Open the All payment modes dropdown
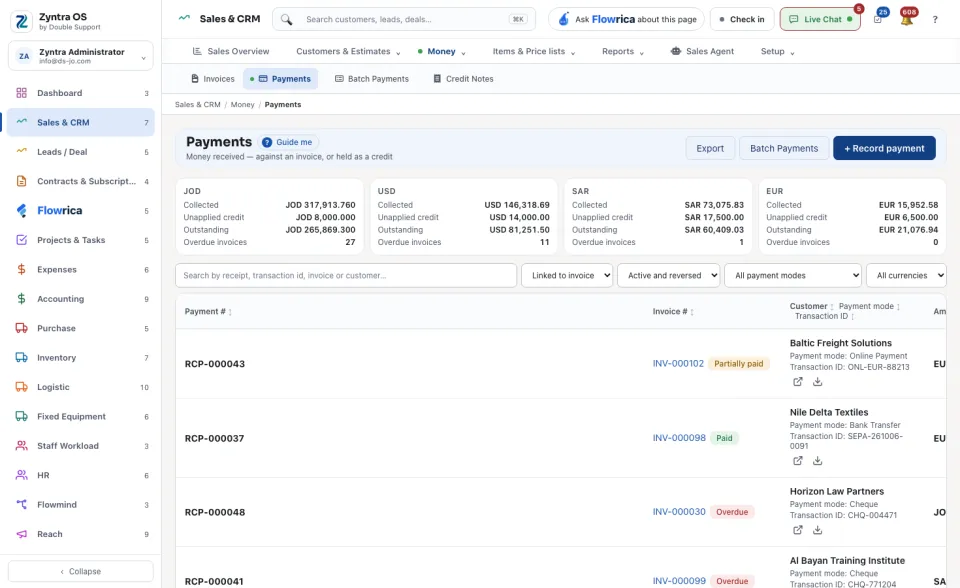Image resolution: width=960 pixels, height=588 pixels. point(793,276)
